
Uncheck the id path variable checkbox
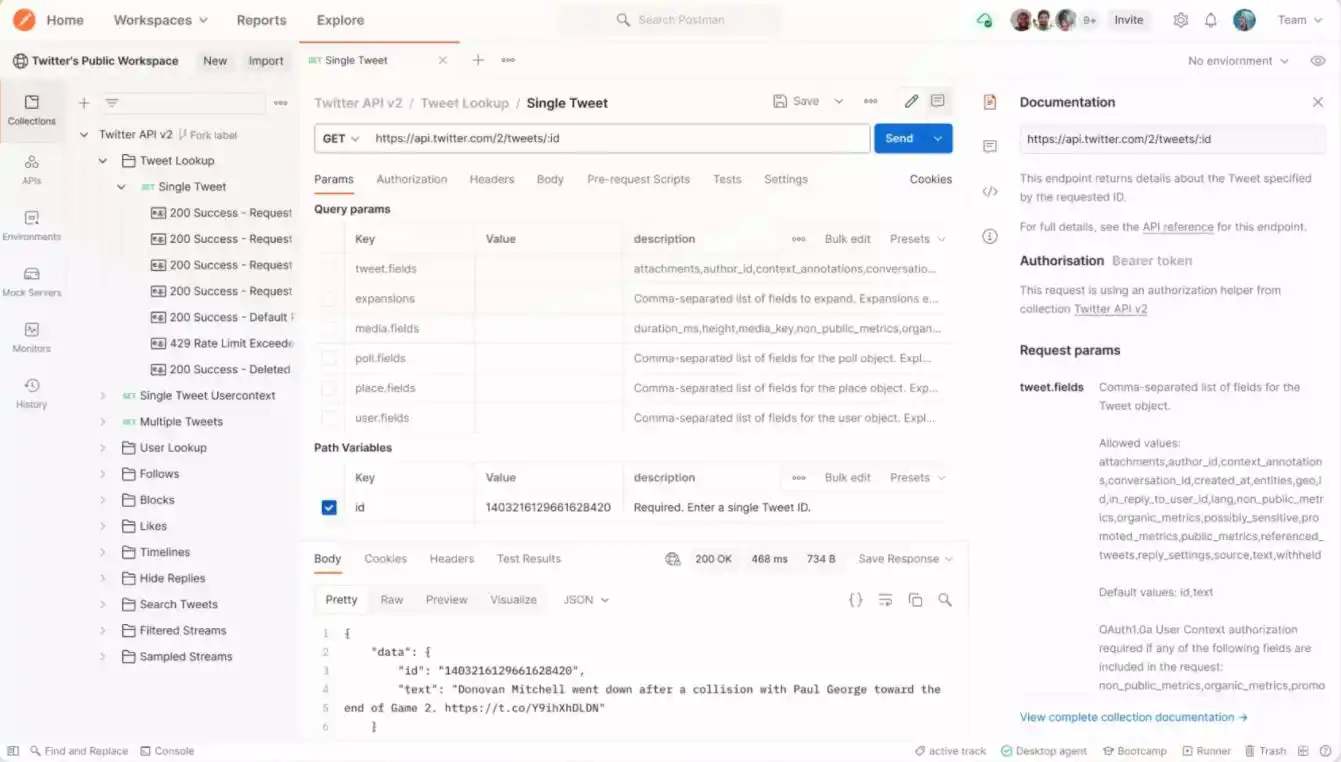[x=329, y=508]
